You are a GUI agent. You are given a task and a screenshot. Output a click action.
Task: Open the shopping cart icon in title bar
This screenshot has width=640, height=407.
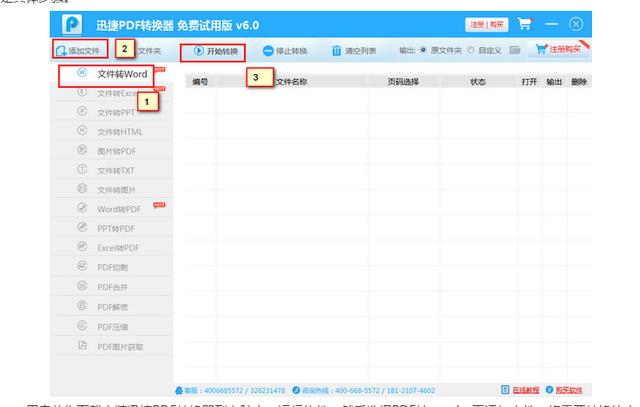(x=525, y=24)
